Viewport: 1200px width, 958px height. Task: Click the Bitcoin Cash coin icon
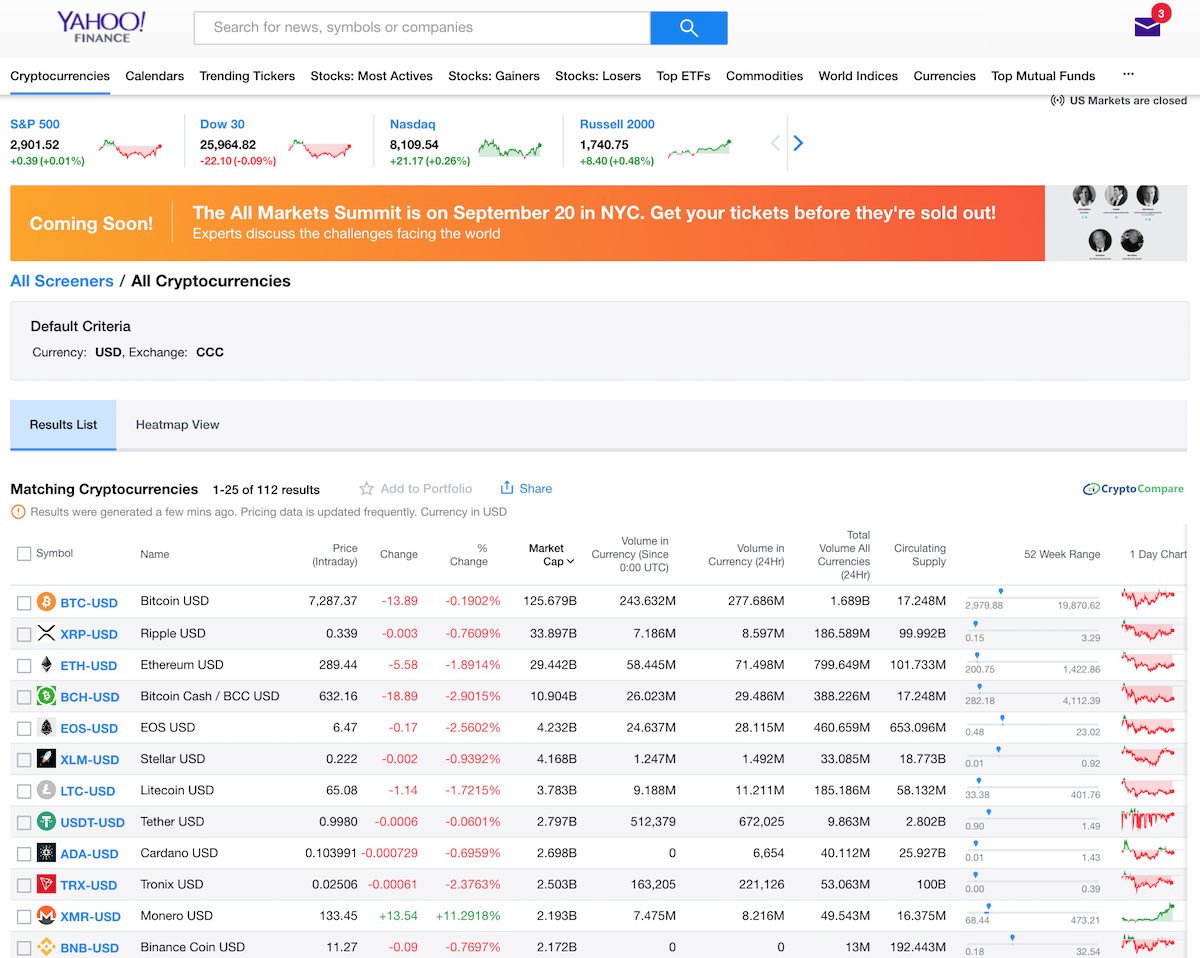(x=46, y=696)
